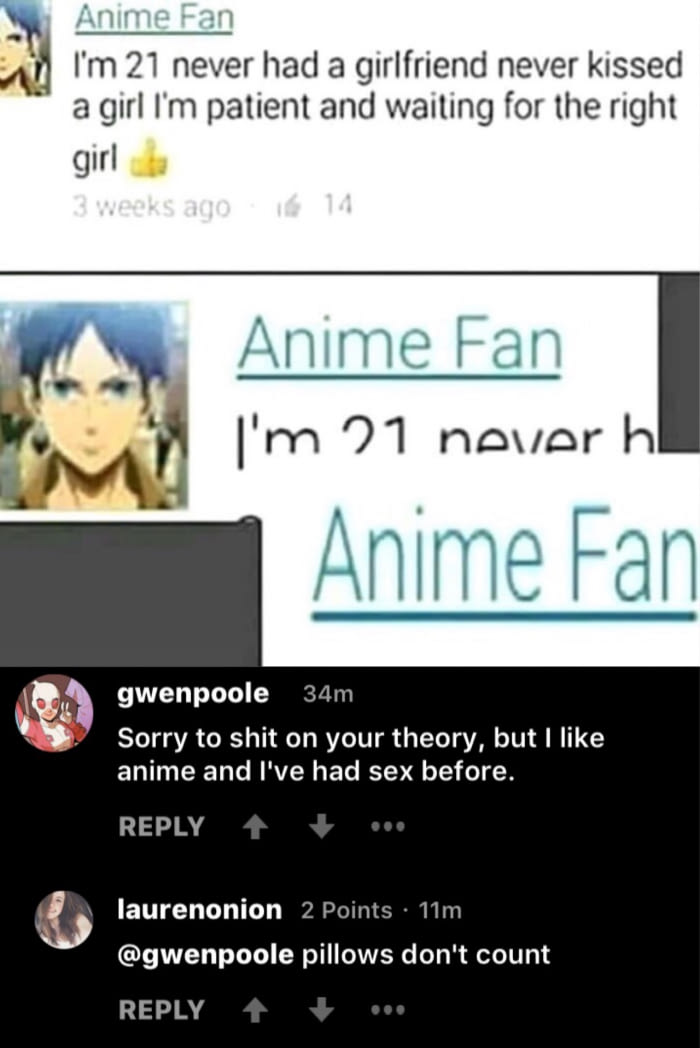
Task: Open laurenonion's profile from username
Action: [x=199, y=910]
